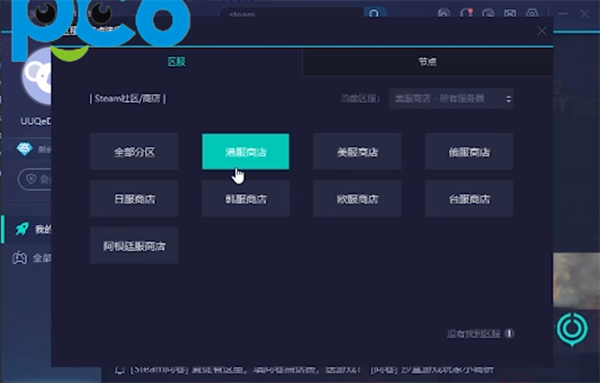Click the settings gear icon in the top bar

[532, 13]
